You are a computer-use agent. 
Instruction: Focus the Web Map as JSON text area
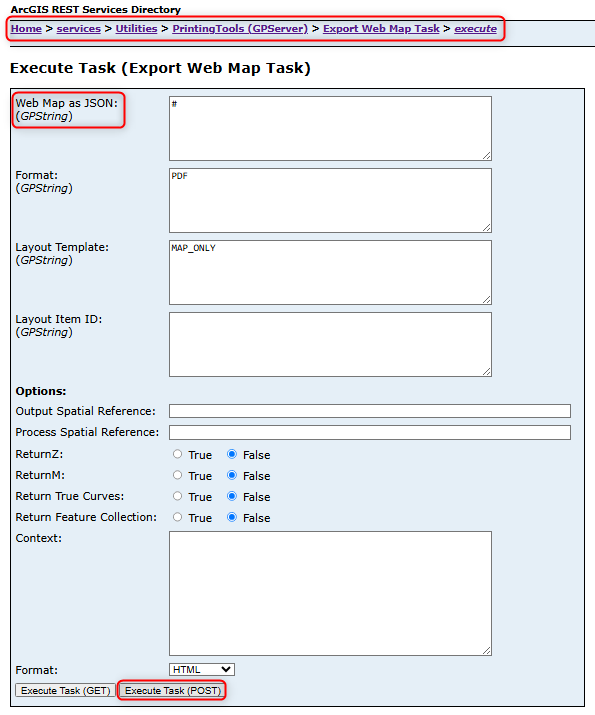click(330, 128)
